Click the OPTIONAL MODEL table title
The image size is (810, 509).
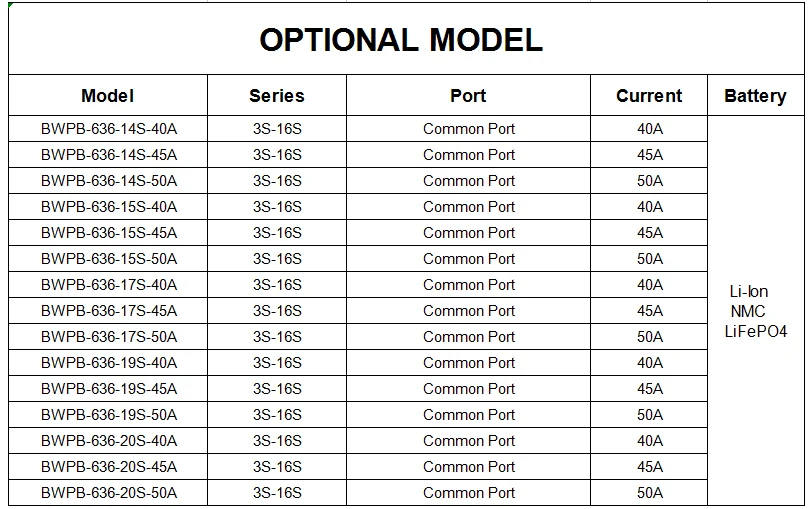pyautogui.click(x=401, y=40)
